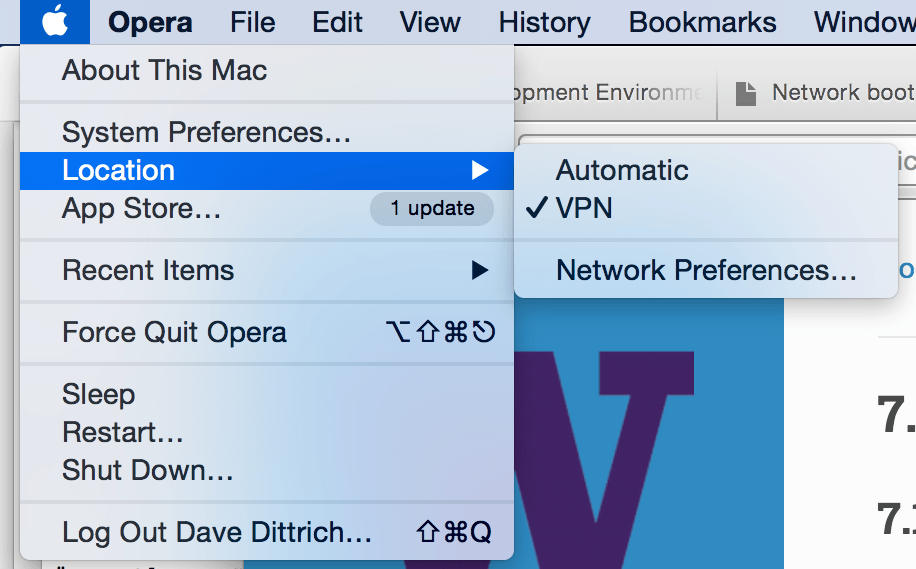Open the Bookmarks menu
The width and height of the screenshot is (916, 569).
coord(702,22)
